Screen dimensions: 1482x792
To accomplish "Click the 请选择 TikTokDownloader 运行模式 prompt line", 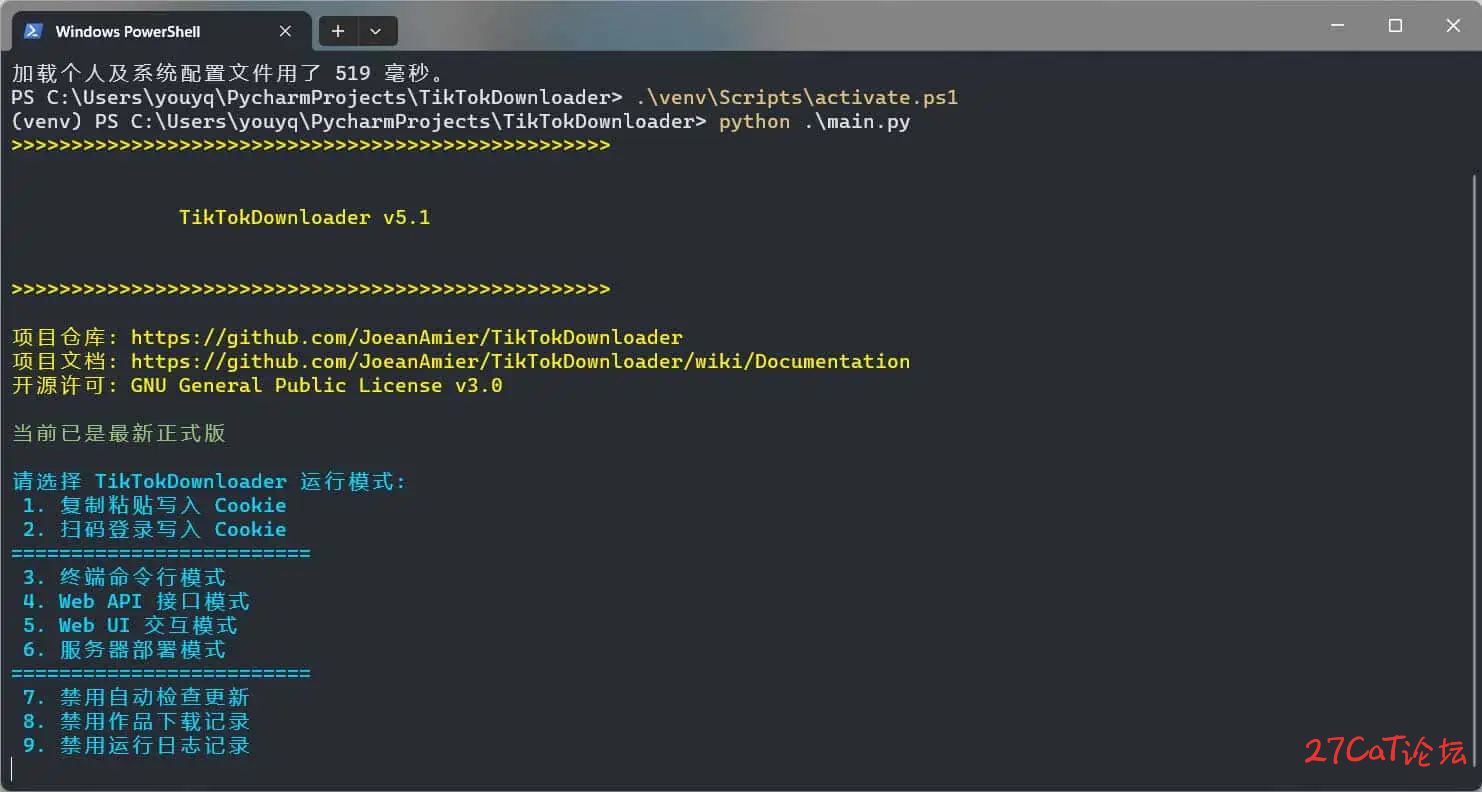I will tap(209, 481).
